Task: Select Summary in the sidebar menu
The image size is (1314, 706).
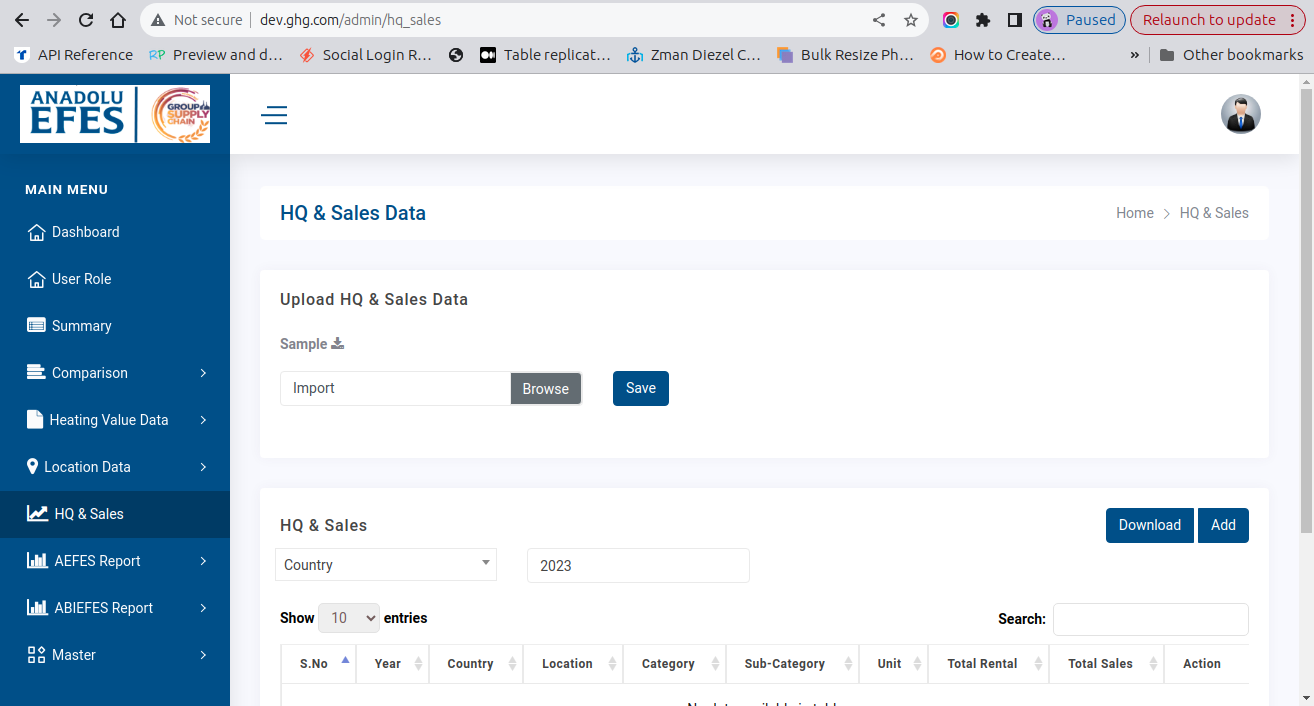Action: [81, 326]
